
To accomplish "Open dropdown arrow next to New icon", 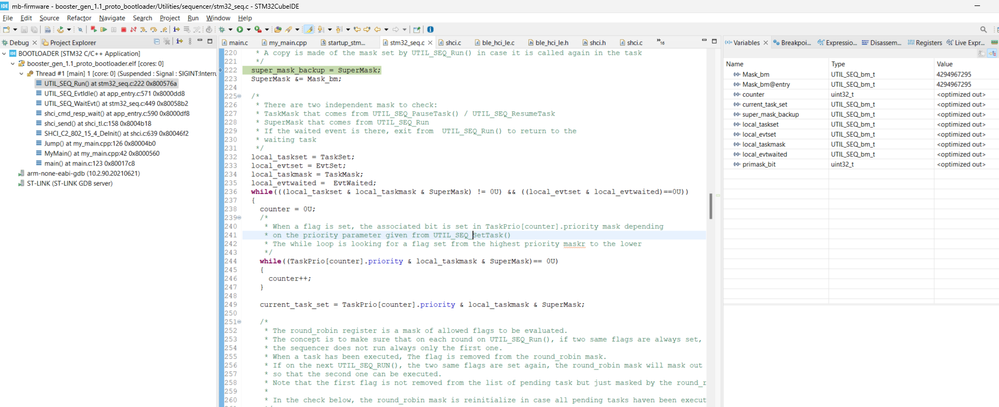I will coord(15,29).
